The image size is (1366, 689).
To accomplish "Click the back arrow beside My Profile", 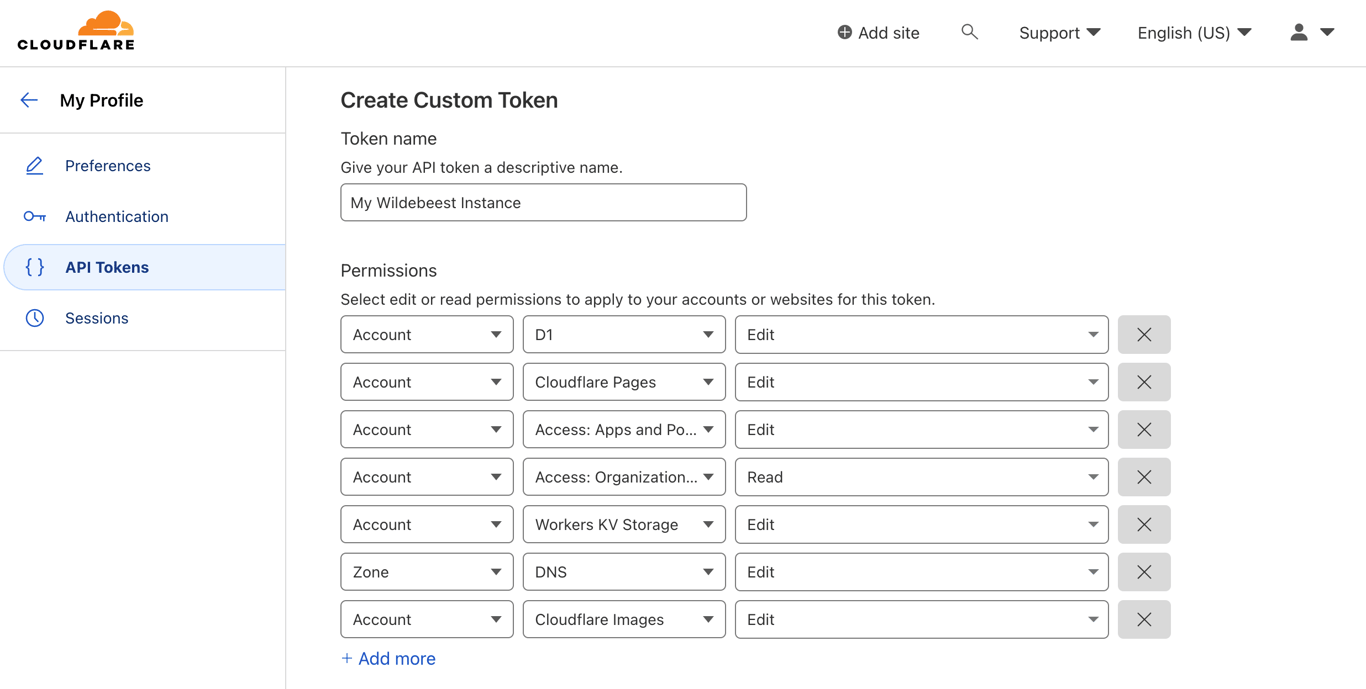I will point(29,100).
